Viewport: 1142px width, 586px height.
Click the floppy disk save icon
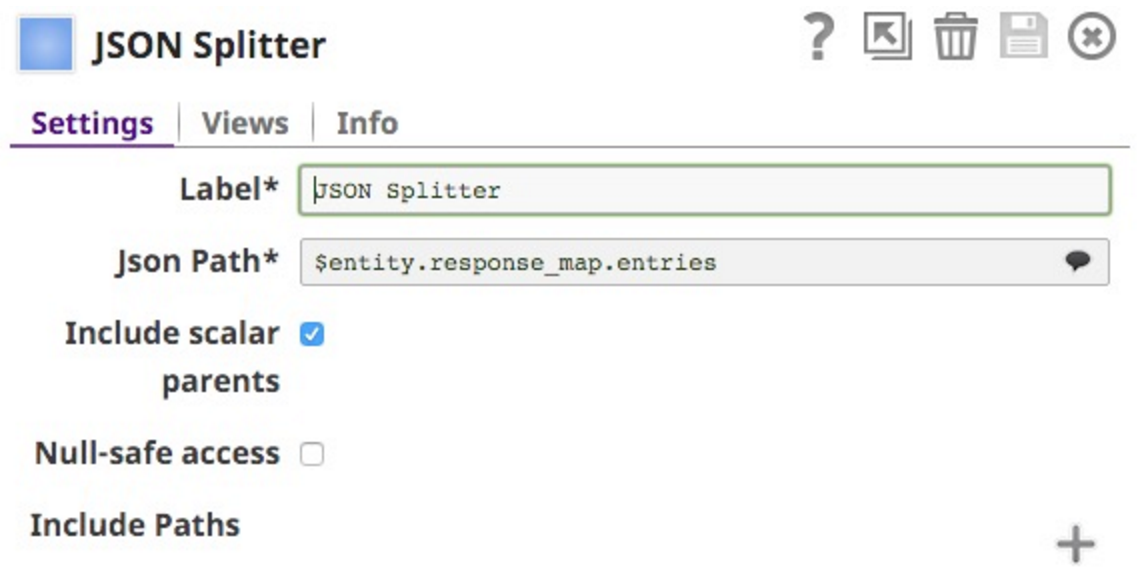coord(1023,35)
